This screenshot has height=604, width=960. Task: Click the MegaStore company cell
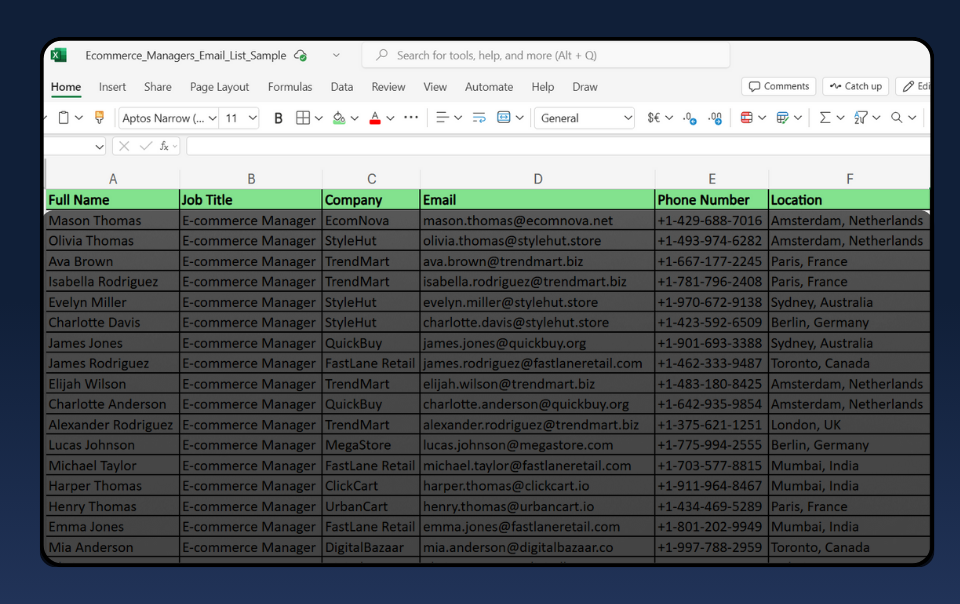click(x=371, y=445)
